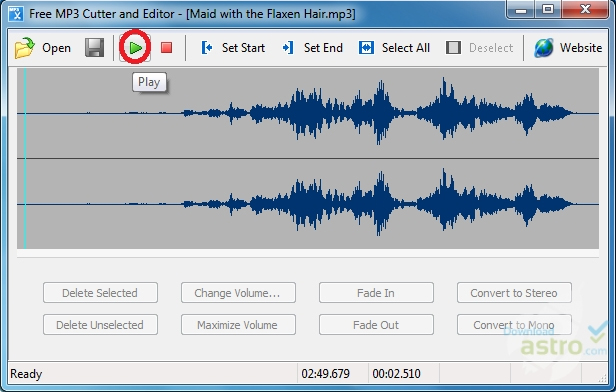The height and width of the screenshot is (392, 616).
Task: Click the lower channel waveform
Action: click(308, 204)
